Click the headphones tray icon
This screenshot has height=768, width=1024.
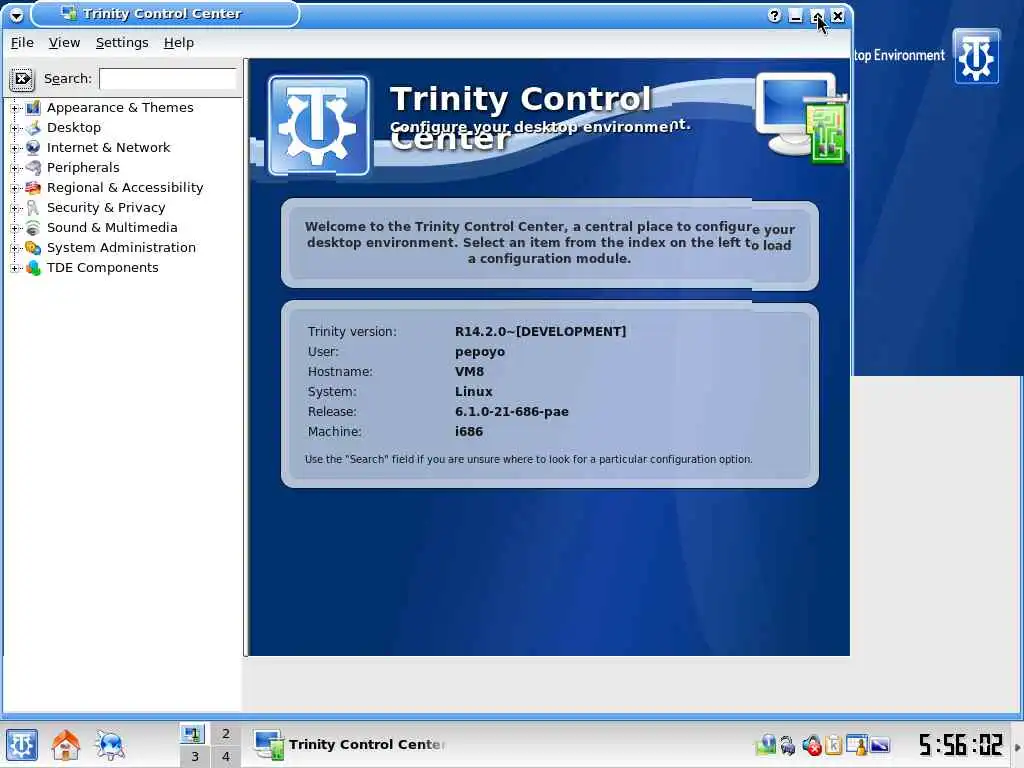(788, 744)
